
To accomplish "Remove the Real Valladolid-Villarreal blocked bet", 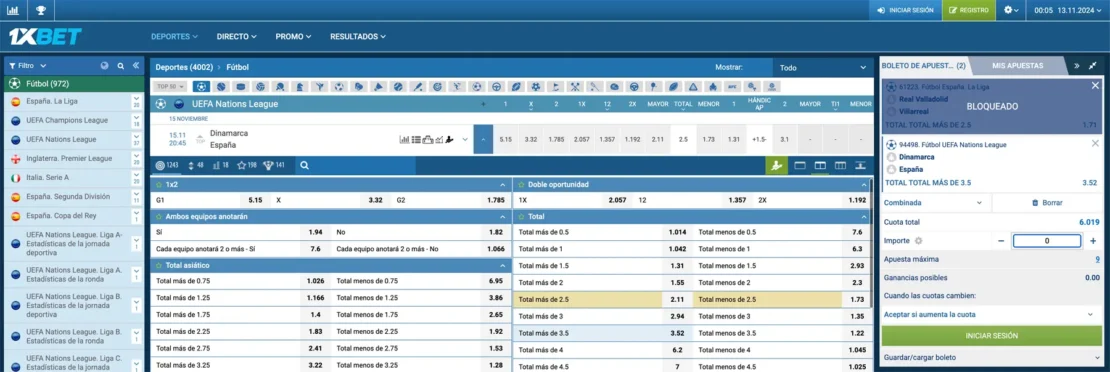I will [1095, 86].
